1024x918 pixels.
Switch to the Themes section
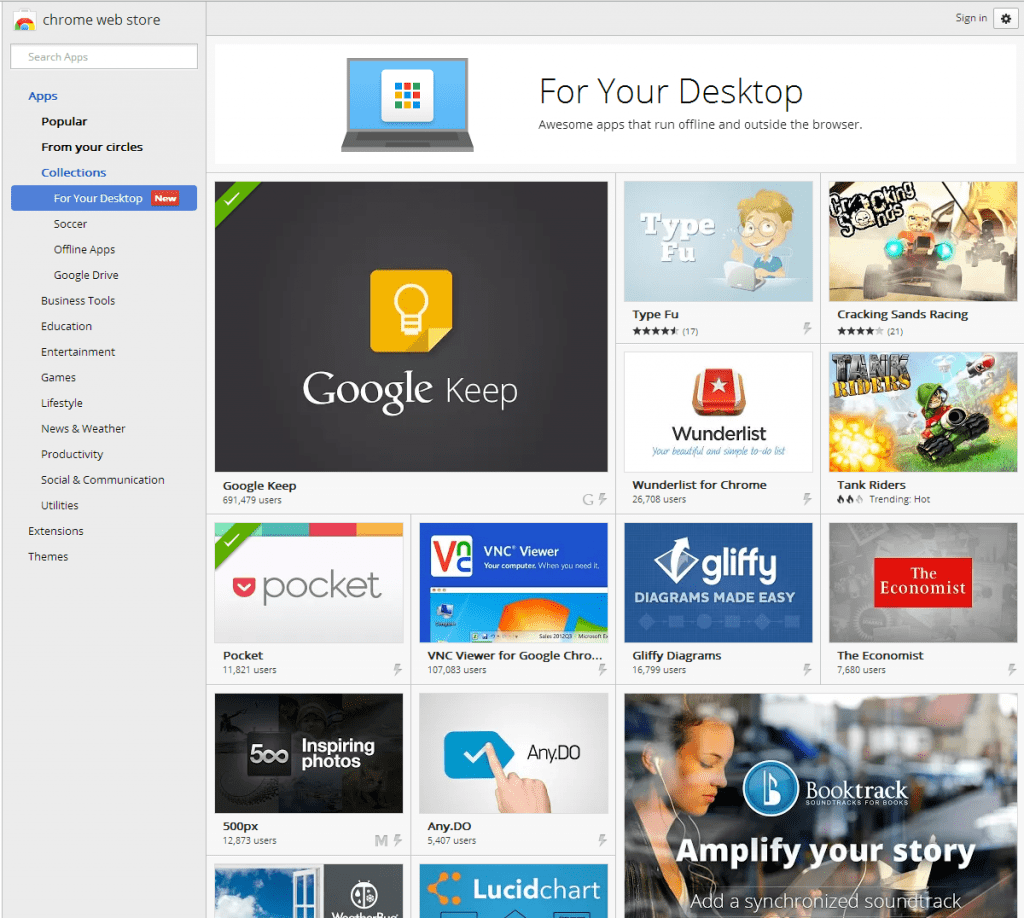(47, 556)
